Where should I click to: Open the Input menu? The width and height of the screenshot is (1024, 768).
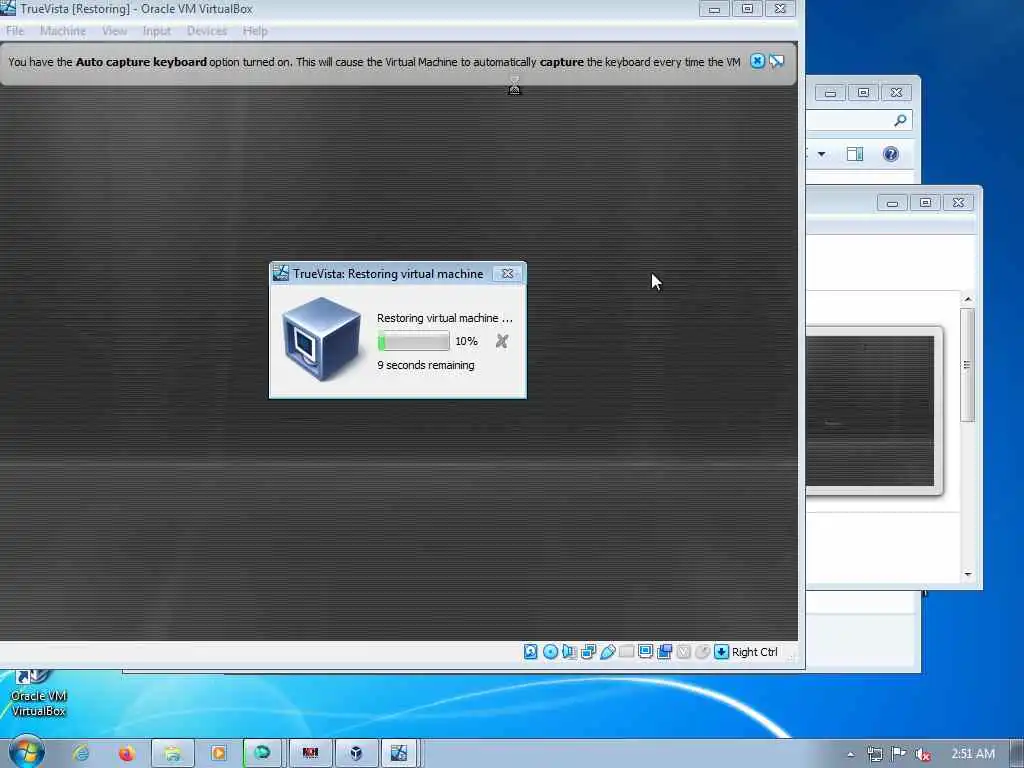point(156,31)
